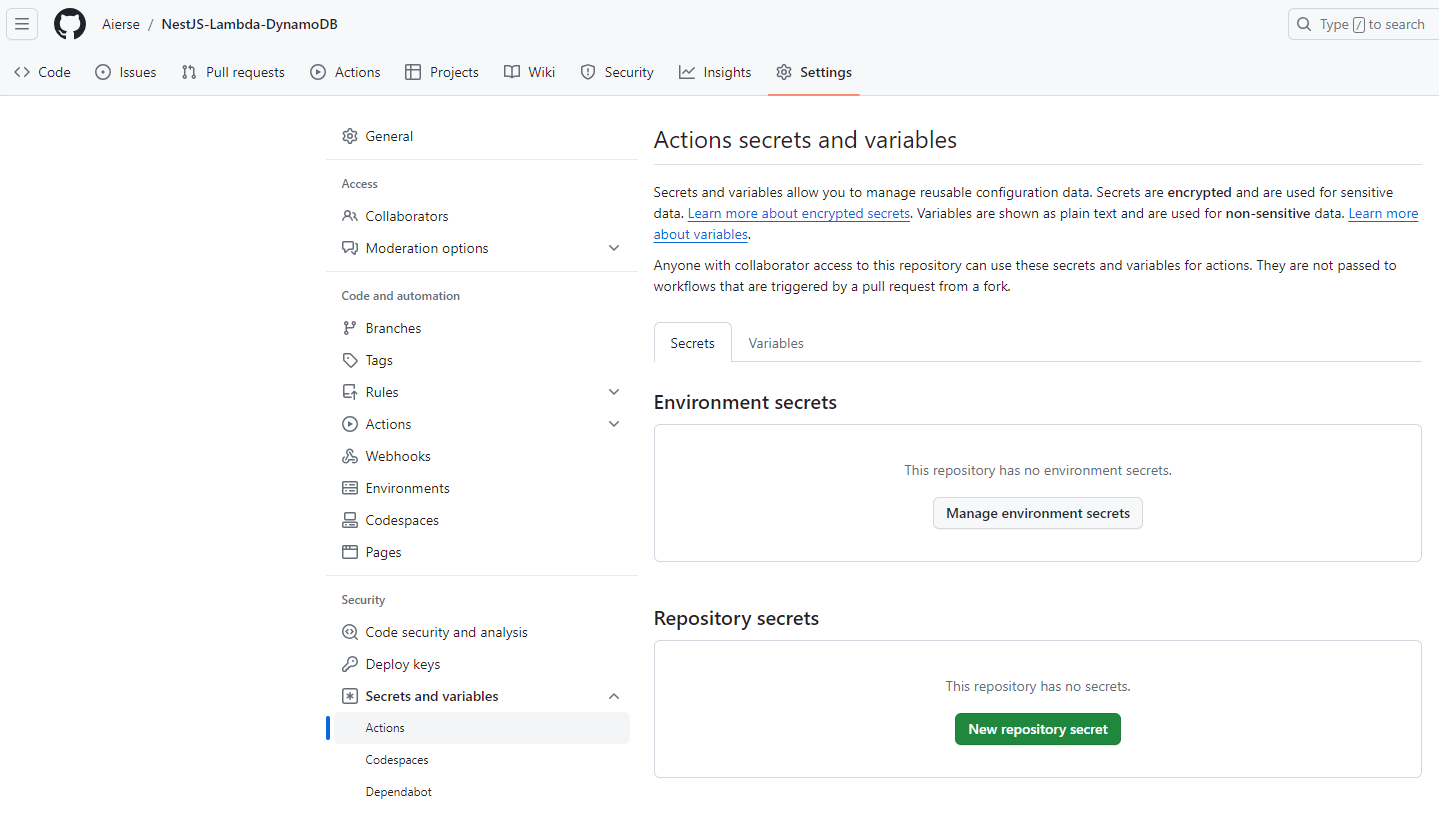
Task: Open the Issues repository tab
Action: pos(126,72)
